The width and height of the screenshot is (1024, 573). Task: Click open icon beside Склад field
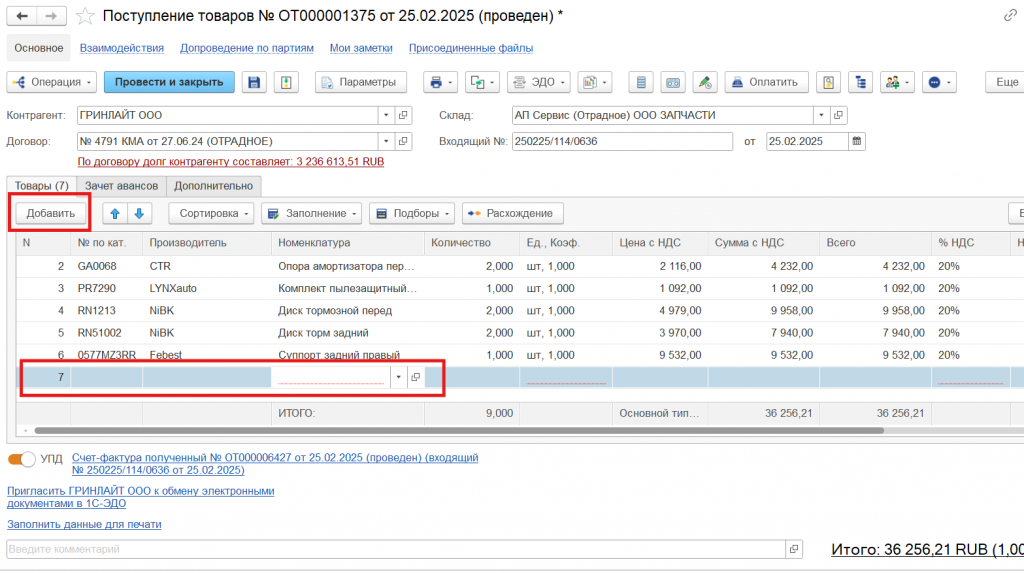(x=839, y=115)
